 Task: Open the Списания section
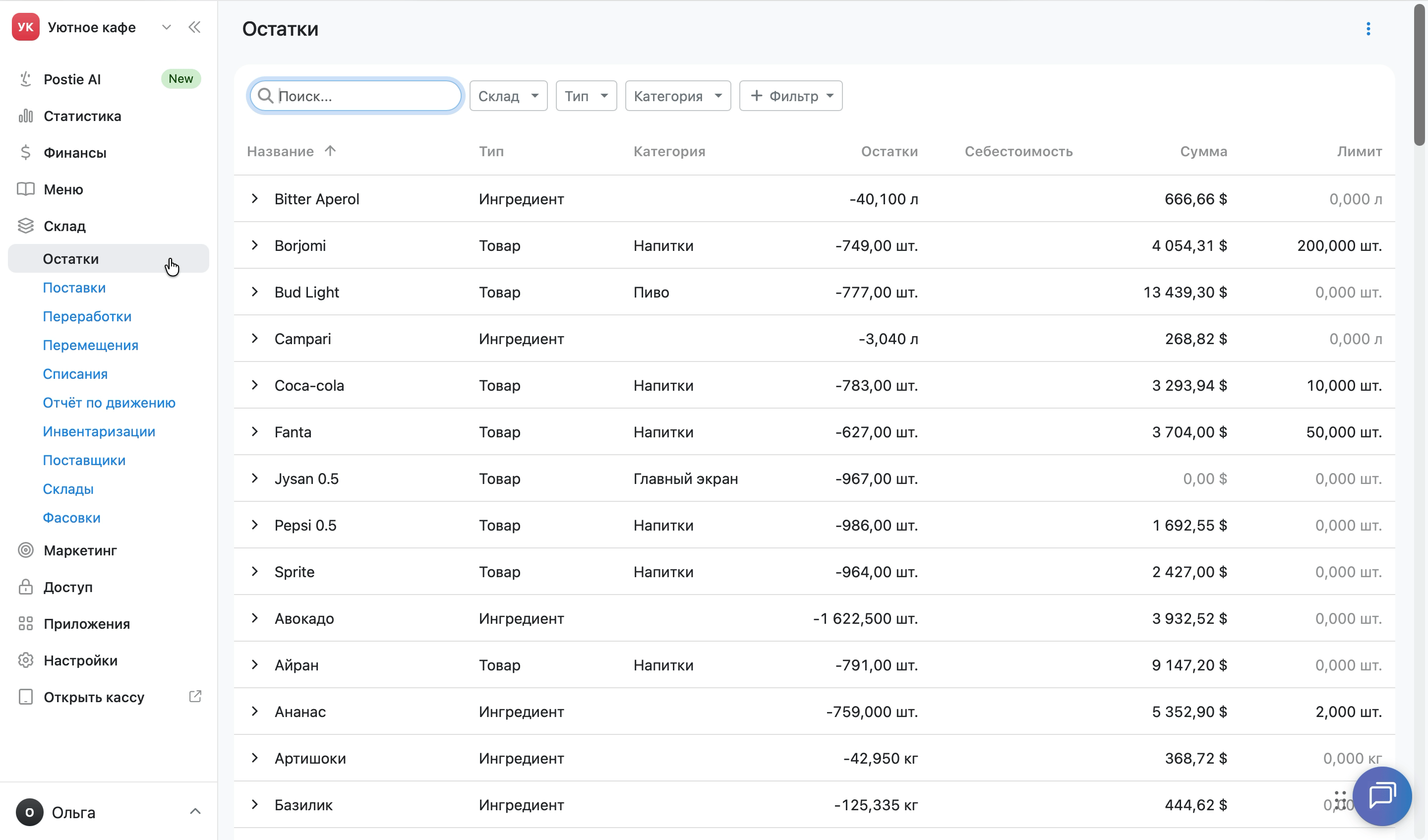pos(75,373)
